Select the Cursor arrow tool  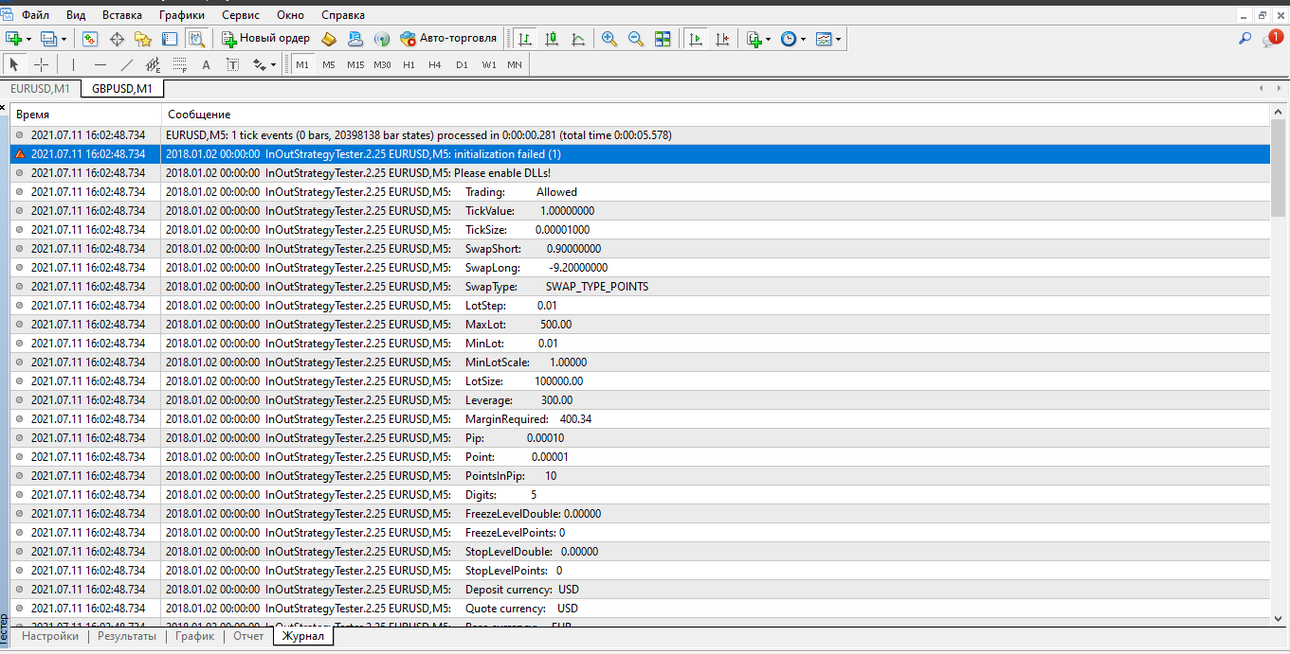click(14, 64)
